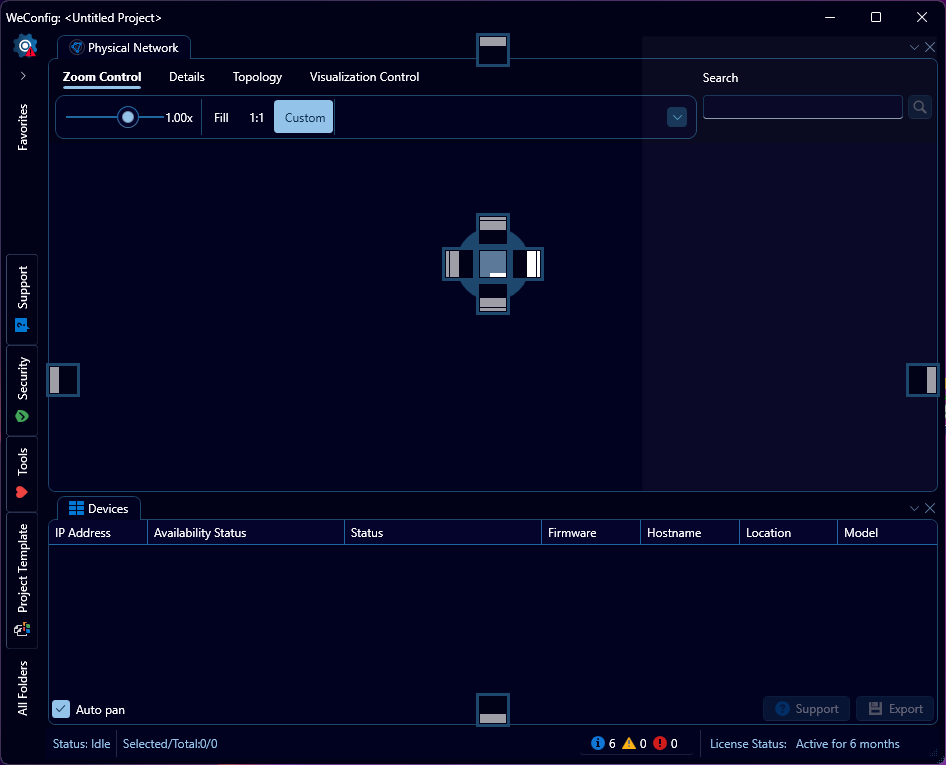Click the WeConfig gear logo icon
The width and height of the screenshot is (946, 765).
click(x=25, y=46)
